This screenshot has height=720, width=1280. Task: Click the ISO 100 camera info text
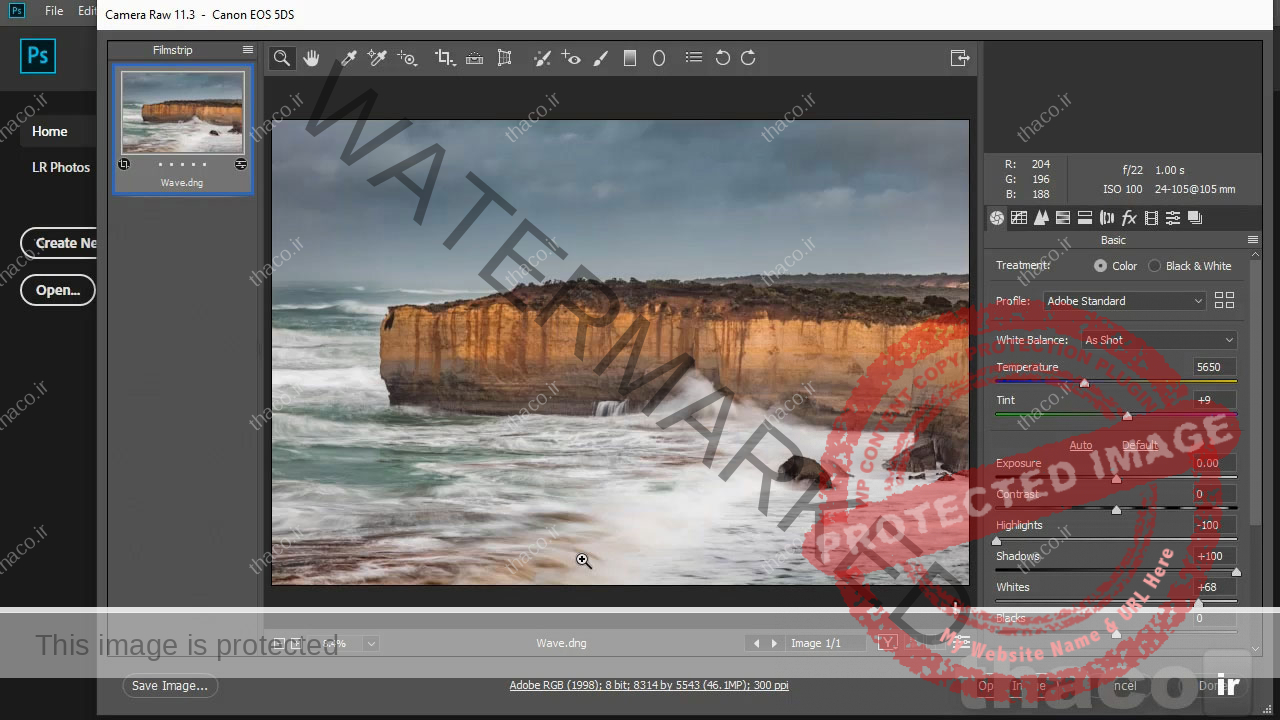tap(1123, 189)
